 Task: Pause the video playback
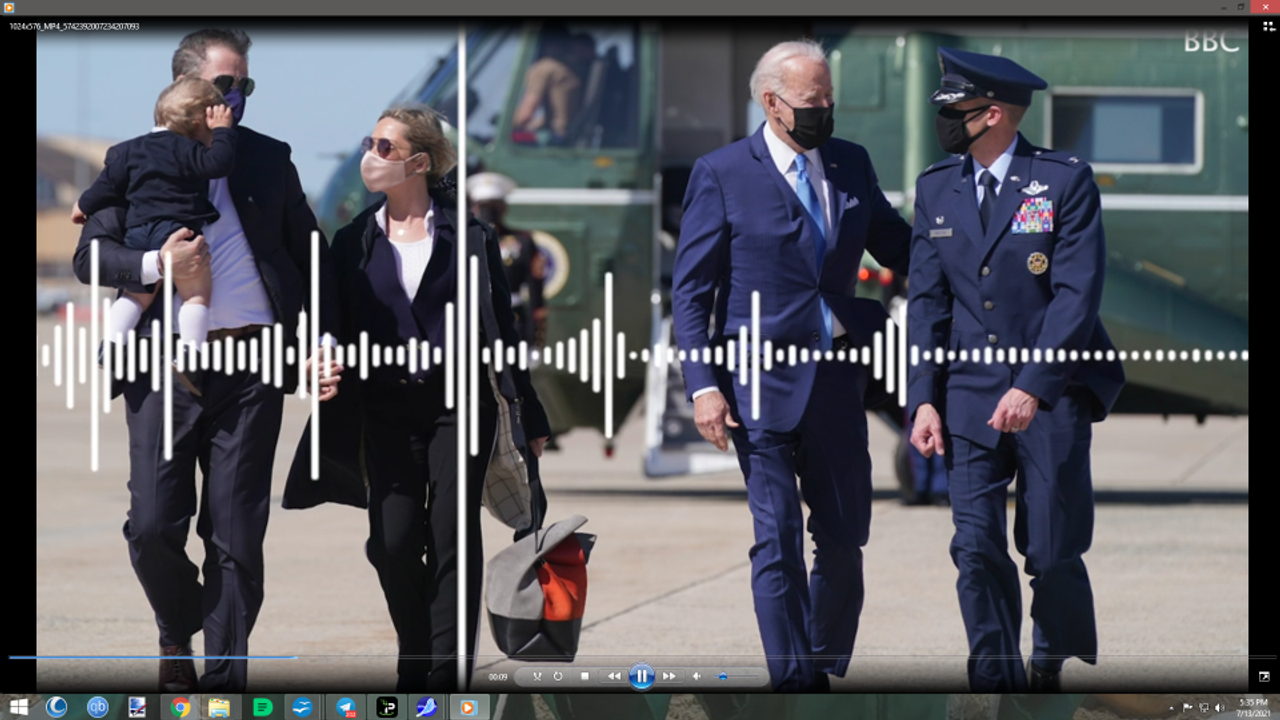click(641, 677)
